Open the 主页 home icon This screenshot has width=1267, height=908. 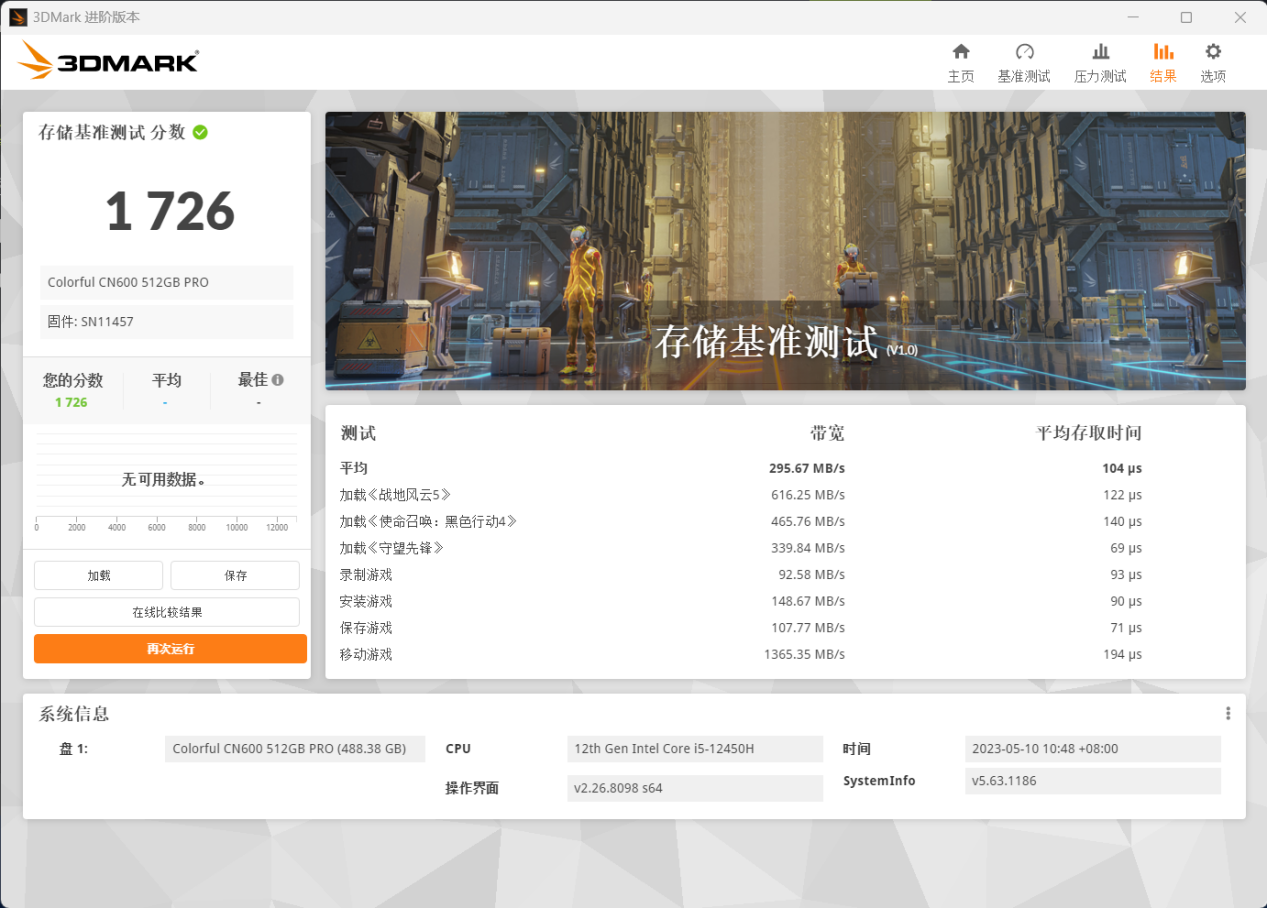tap(960, 51)
